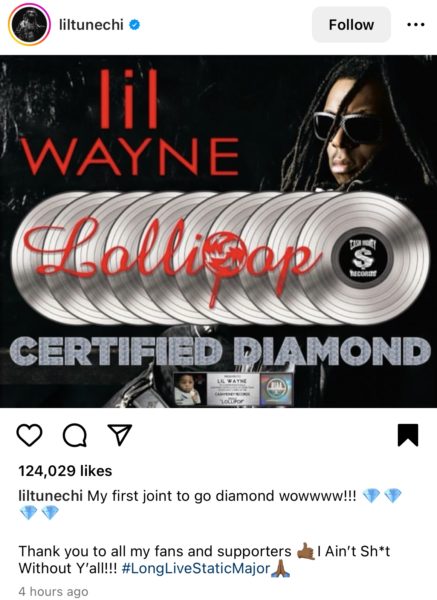Click the CERTIFIED DIAMOND text in image
The width and height of the screenshot is (437, 600).
tap(220, 351)
